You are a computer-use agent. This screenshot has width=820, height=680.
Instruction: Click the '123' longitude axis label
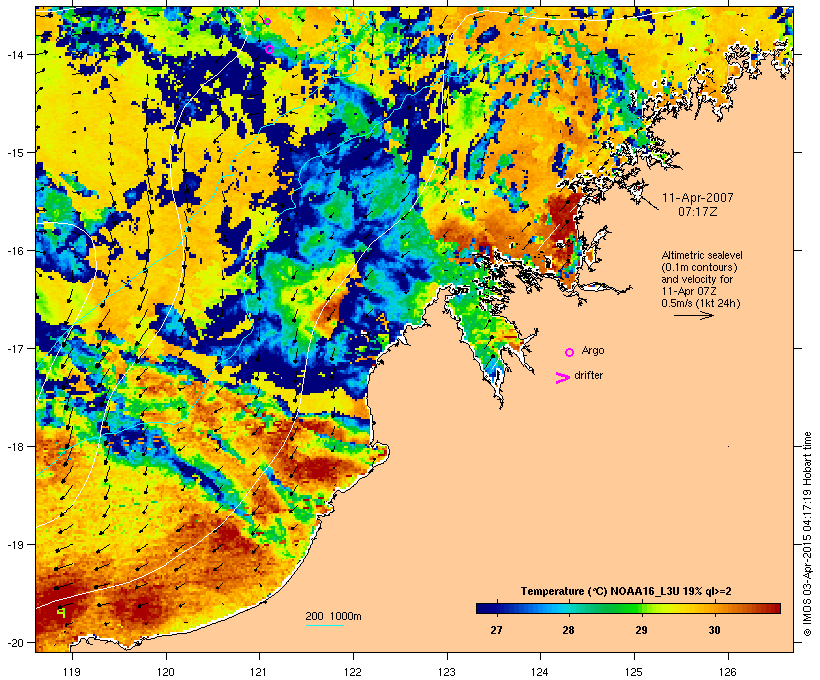coord(447,672)
